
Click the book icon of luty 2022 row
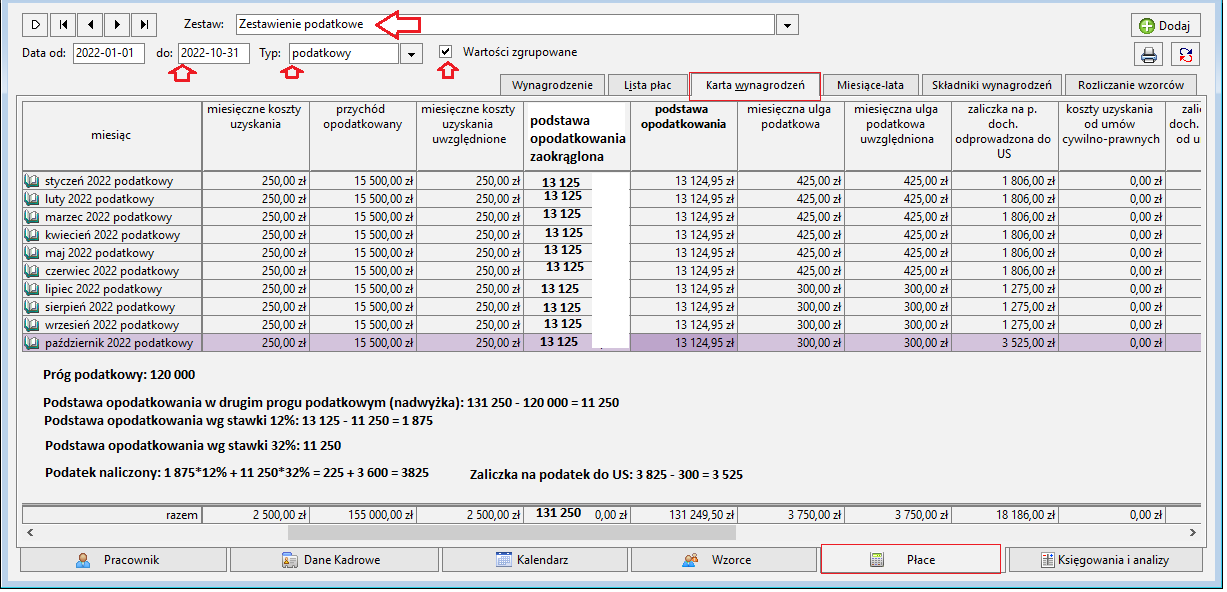[x=33, y=199]
